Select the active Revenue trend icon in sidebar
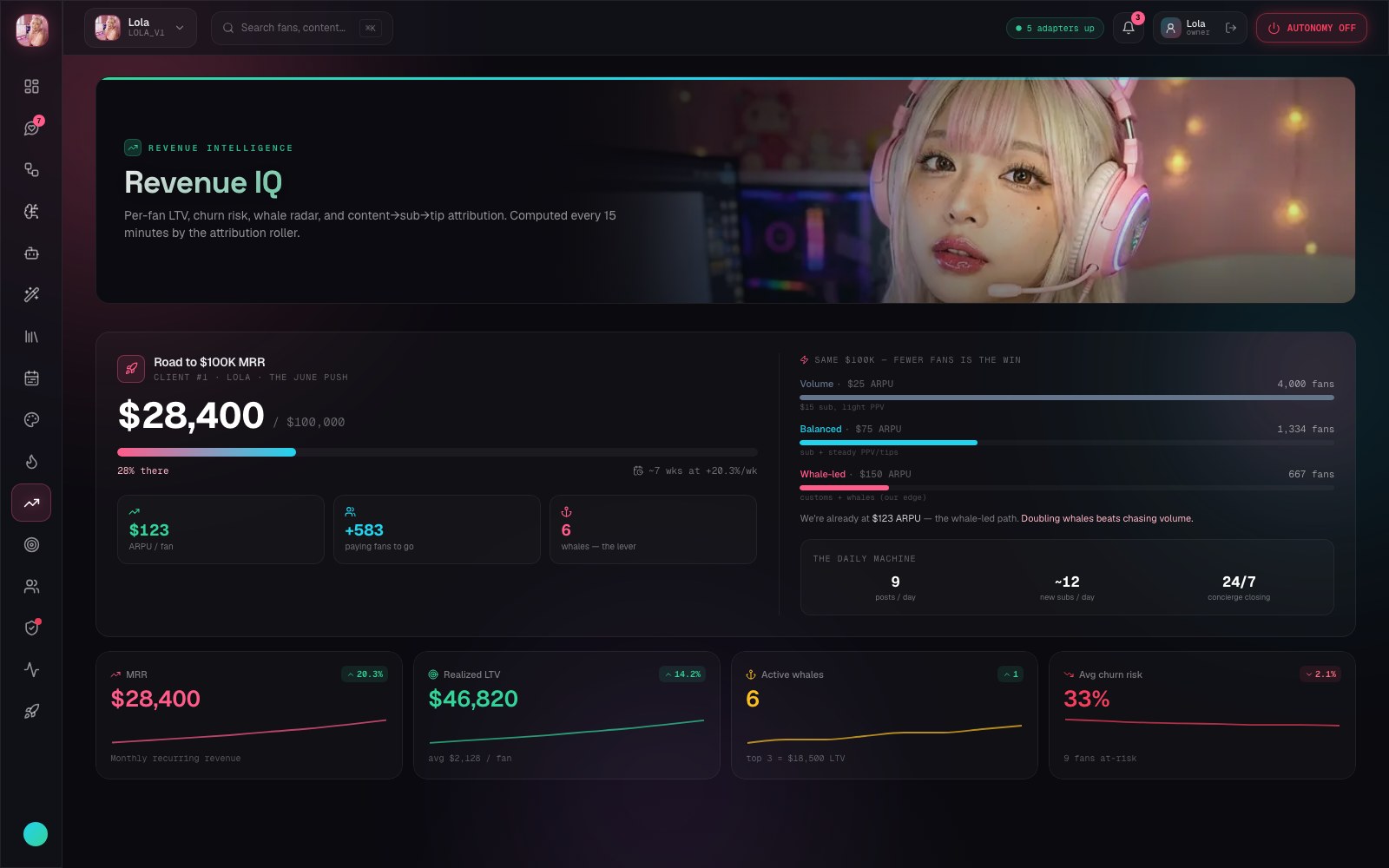This screenshot has height=868, width=1389. (x=31, y=503)
